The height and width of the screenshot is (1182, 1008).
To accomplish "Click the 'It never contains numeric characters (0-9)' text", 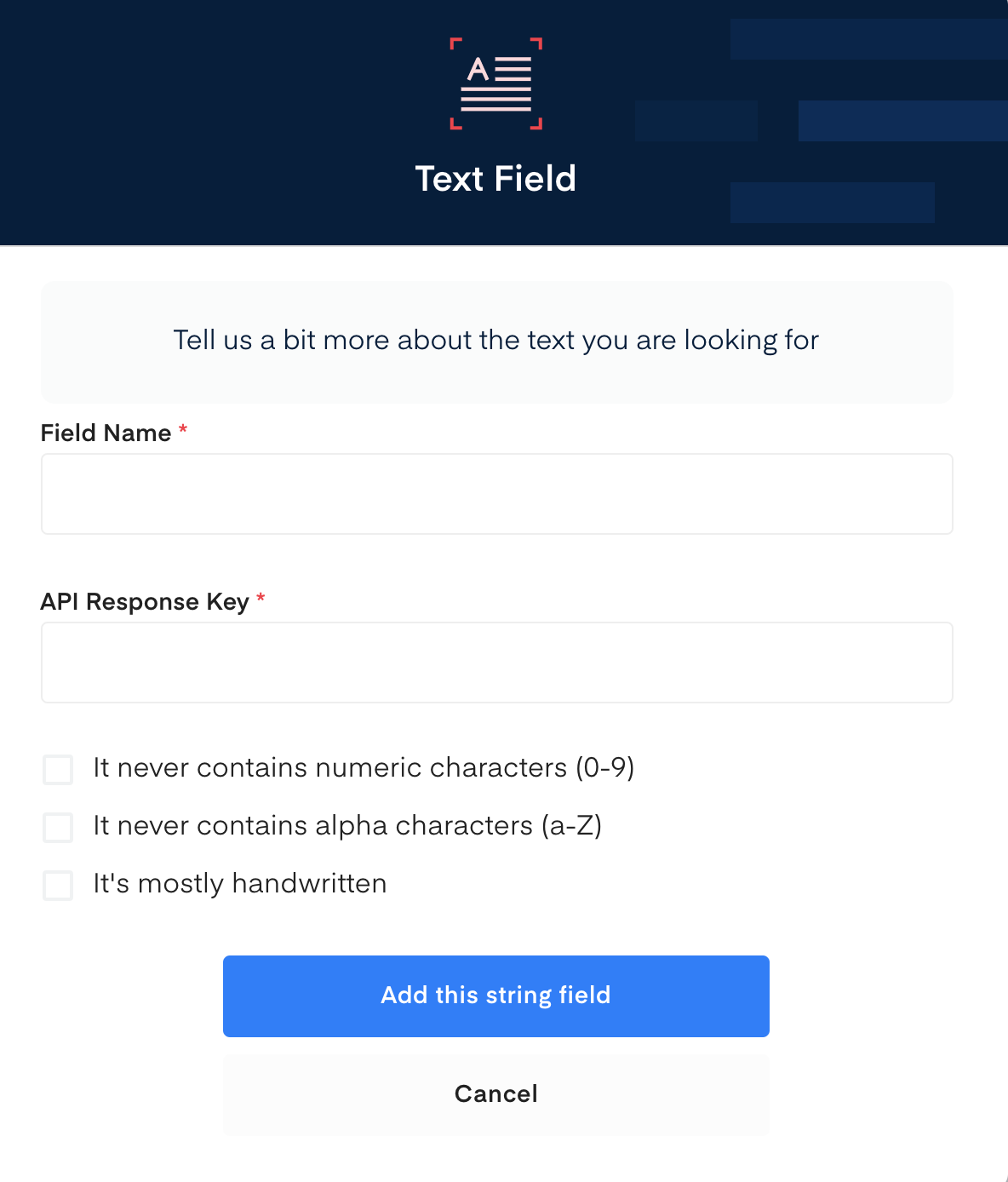I will pos(364,767).
